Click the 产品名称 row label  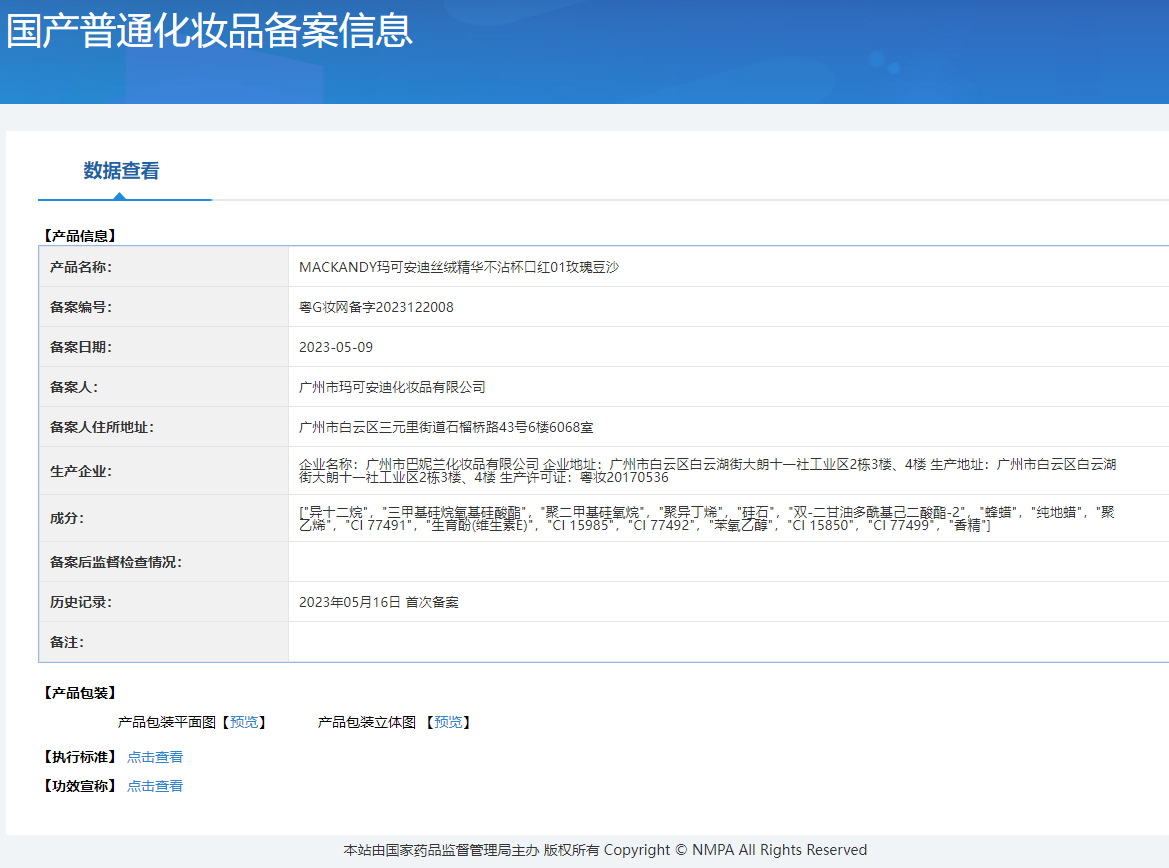coord(81,267)
